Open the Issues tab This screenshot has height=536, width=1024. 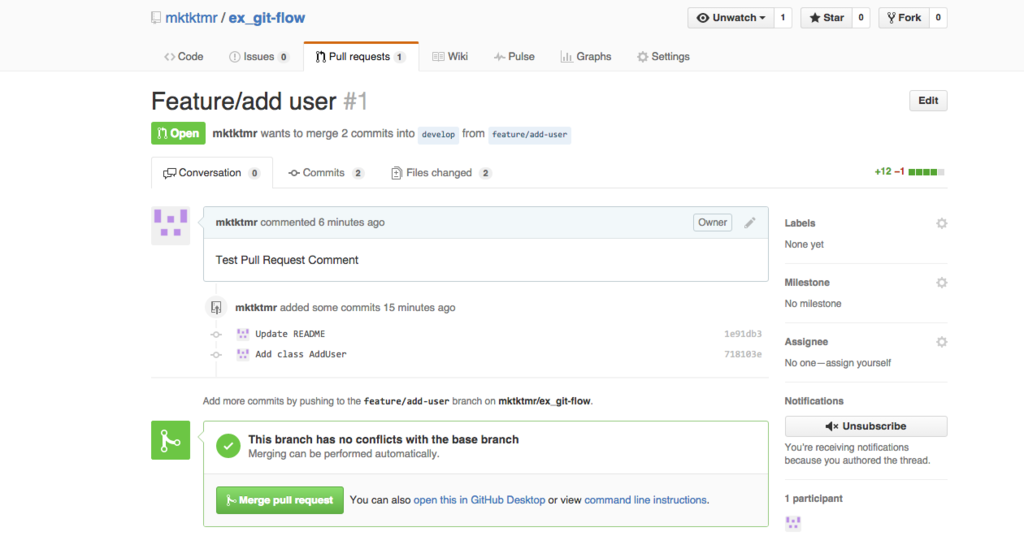(x=259, y=57)
